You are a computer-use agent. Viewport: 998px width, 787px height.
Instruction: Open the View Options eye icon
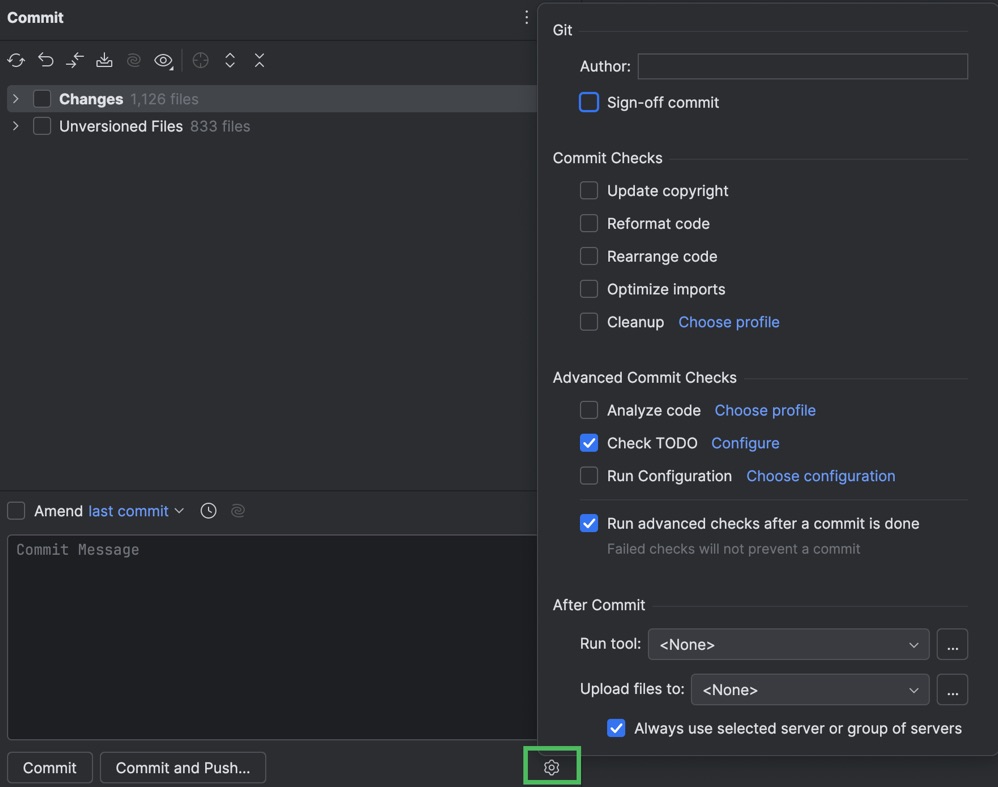click(x=164, y=60)
